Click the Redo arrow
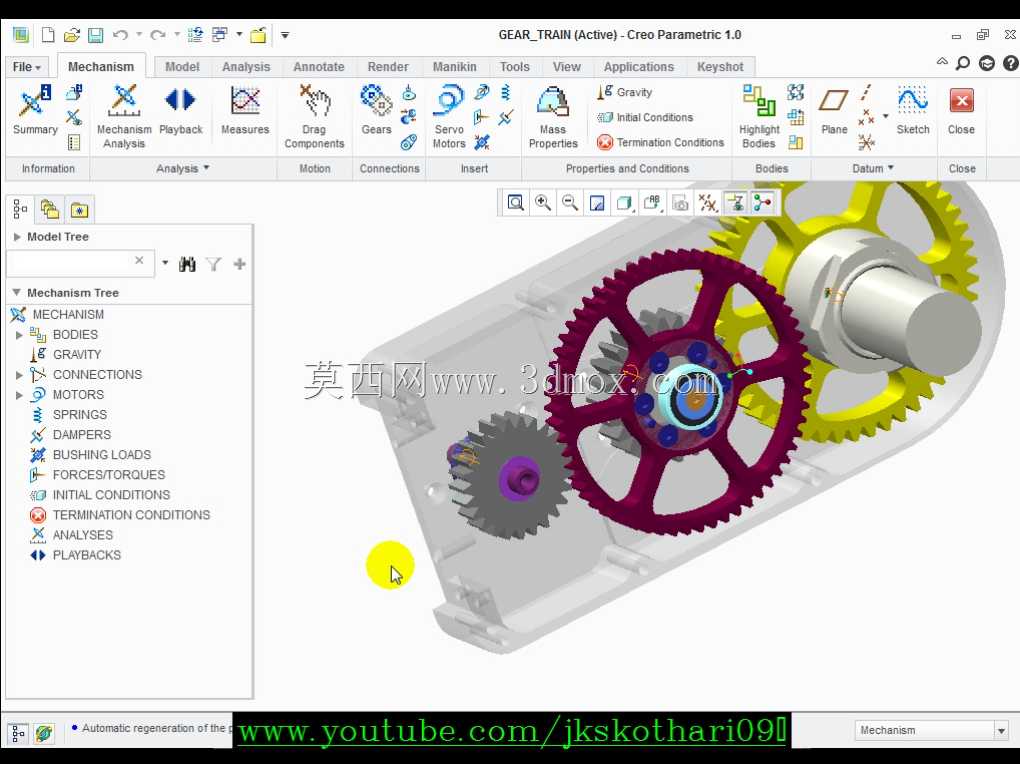Image resolution: width=1020 pixels, height=764 pixels. click(157, 35)
